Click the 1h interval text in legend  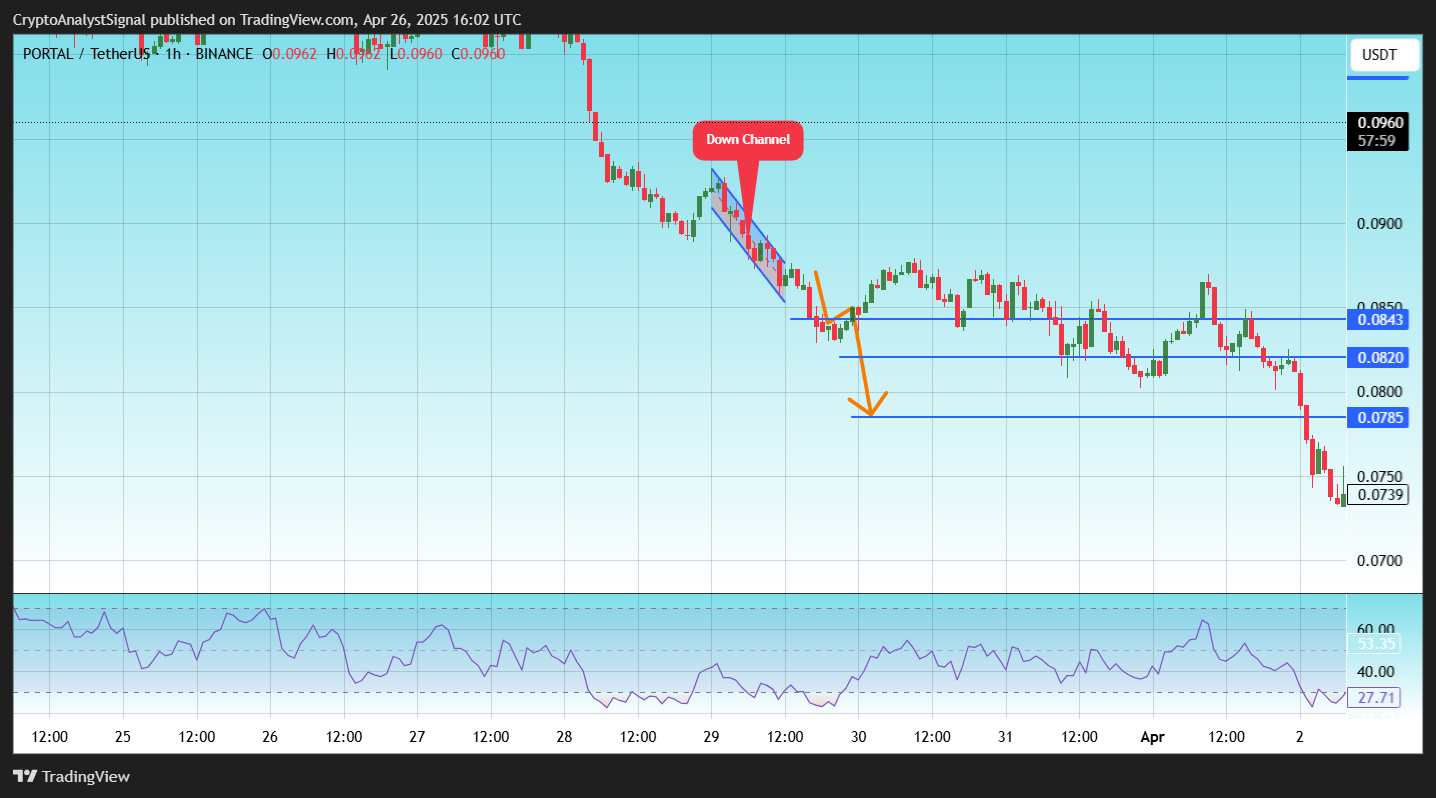(173, 54)
